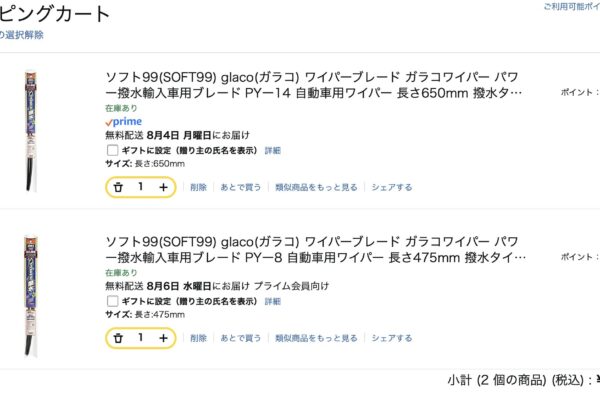Increase quantity of the 475mm wiper
This screenshot has height=400, width=600.
[x=163, y=339]
